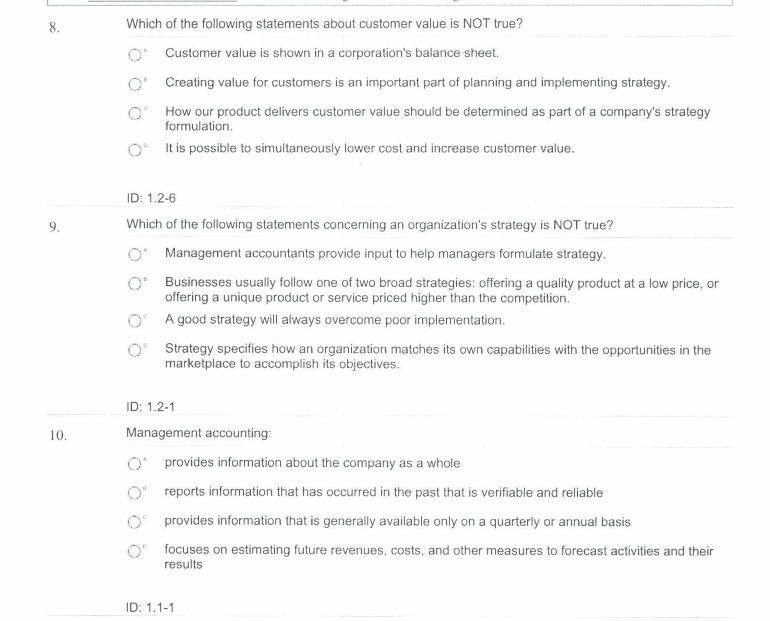The image size is (770, 621).
Task: Select 'generally available only on a quarterly or annual basis'
Action: coord(135,522)
